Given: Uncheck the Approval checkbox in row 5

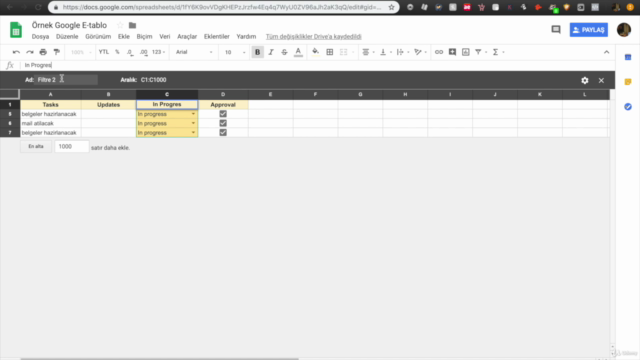Looking at the screenshot, I should (x=223, y=114).
